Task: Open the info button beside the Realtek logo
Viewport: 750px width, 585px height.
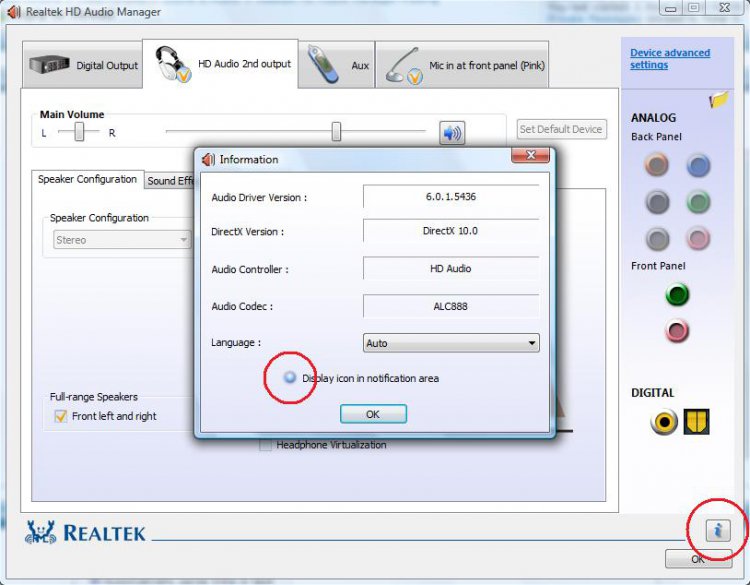Action: [718, 530]
